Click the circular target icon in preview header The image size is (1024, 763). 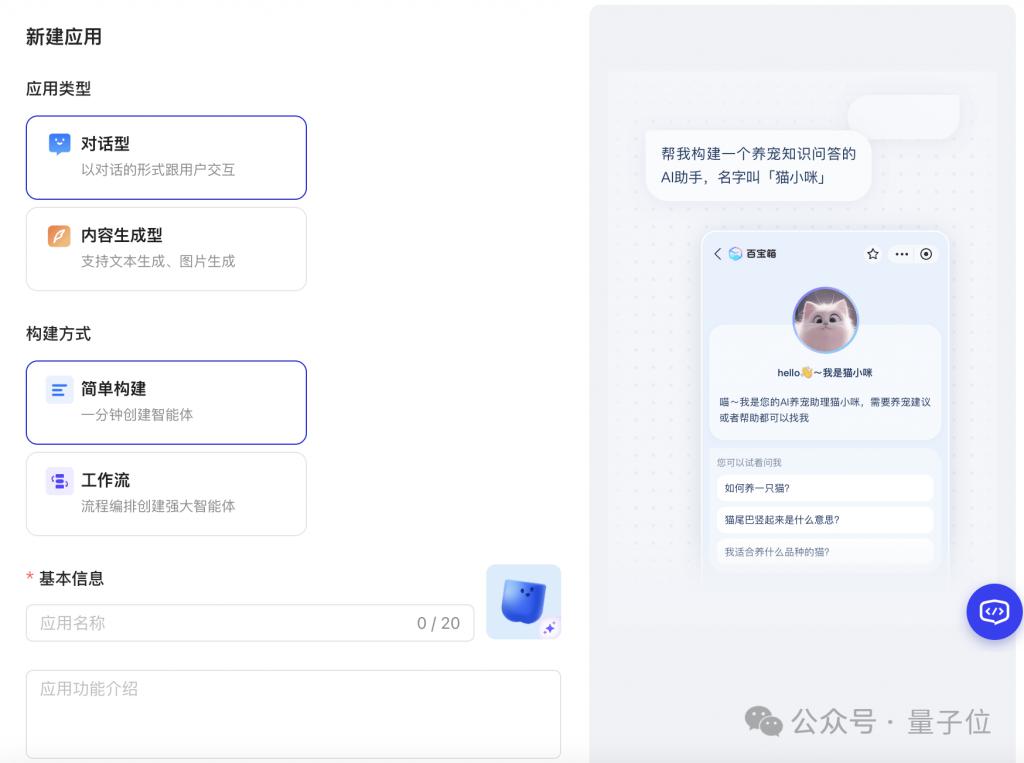pyautogui.click(x=926, y=253)
